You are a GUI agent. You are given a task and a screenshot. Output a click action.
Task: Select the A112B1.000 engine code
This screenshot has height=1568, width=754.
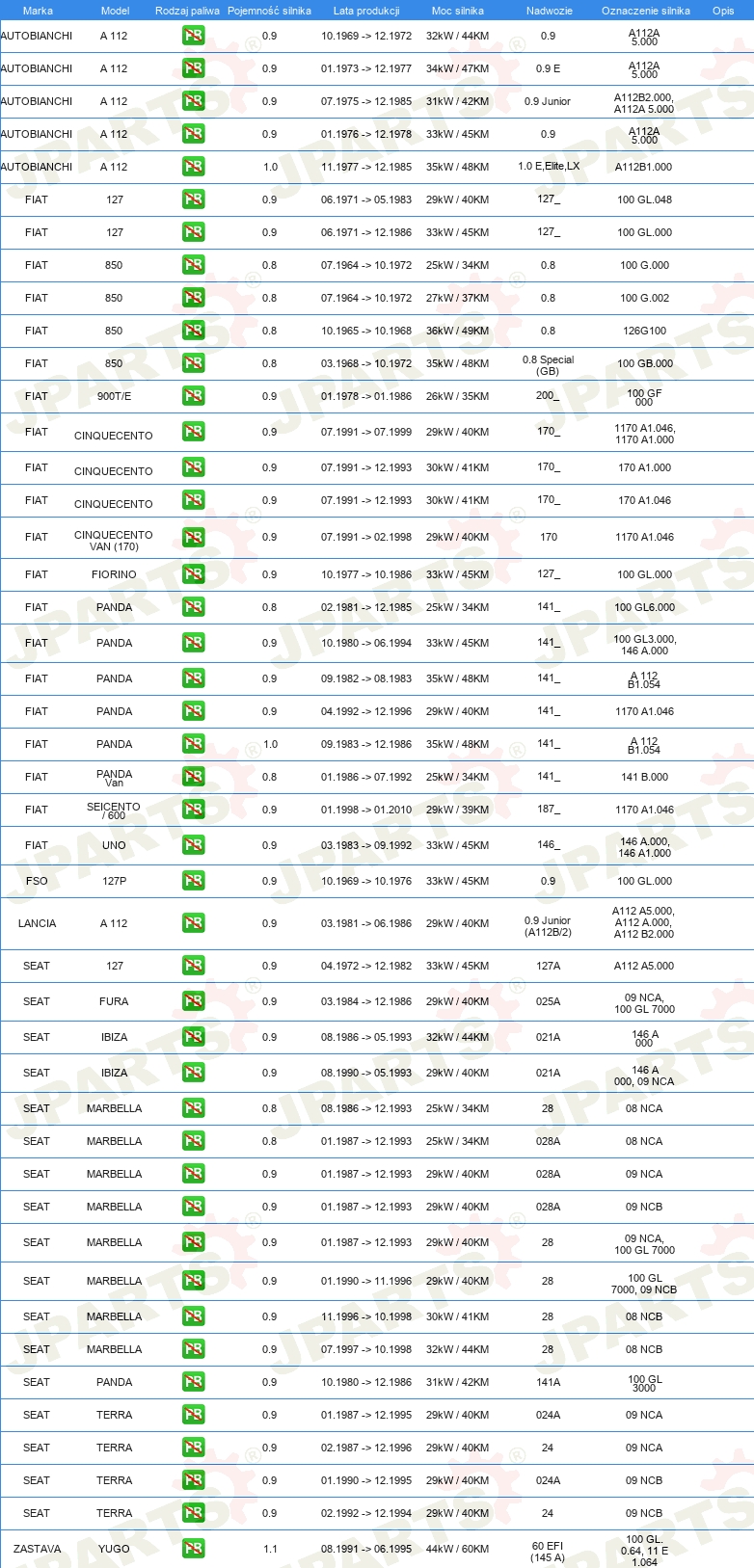coord(644,167)
